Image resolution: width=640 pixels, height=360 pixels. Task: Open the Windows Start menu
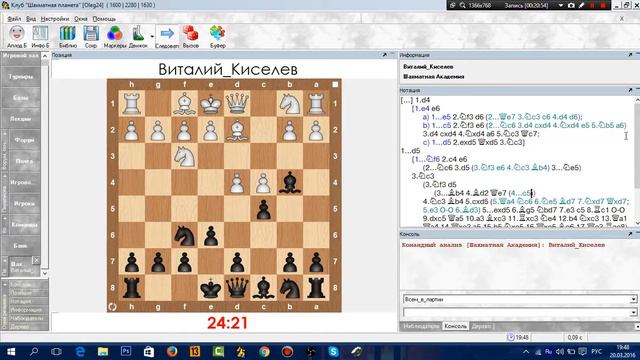pyautogui.click(x=11, y=351)
